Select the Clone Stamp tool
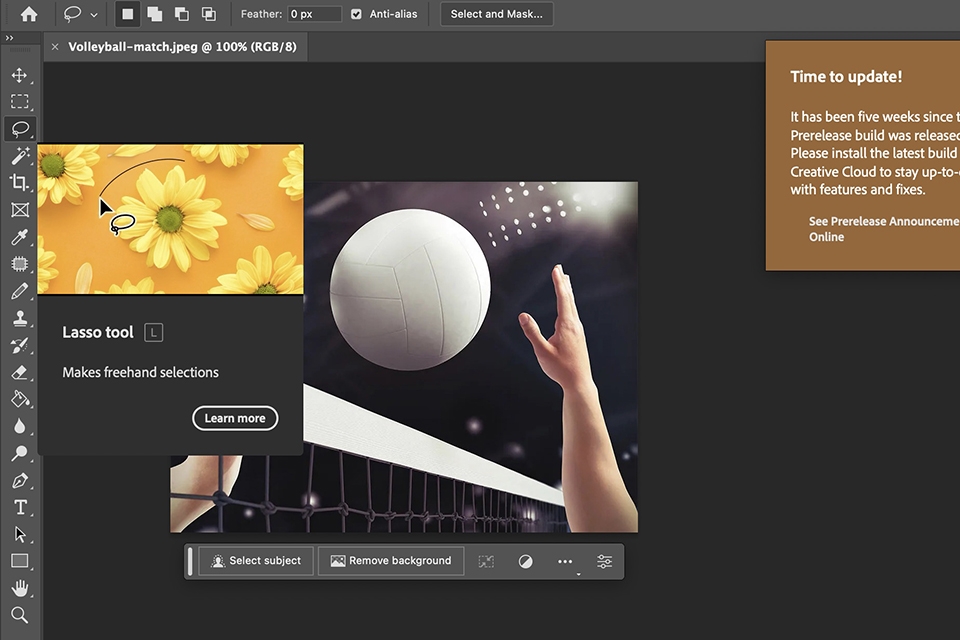Screen dimensions: 960x640 click(x=20, y=318)
